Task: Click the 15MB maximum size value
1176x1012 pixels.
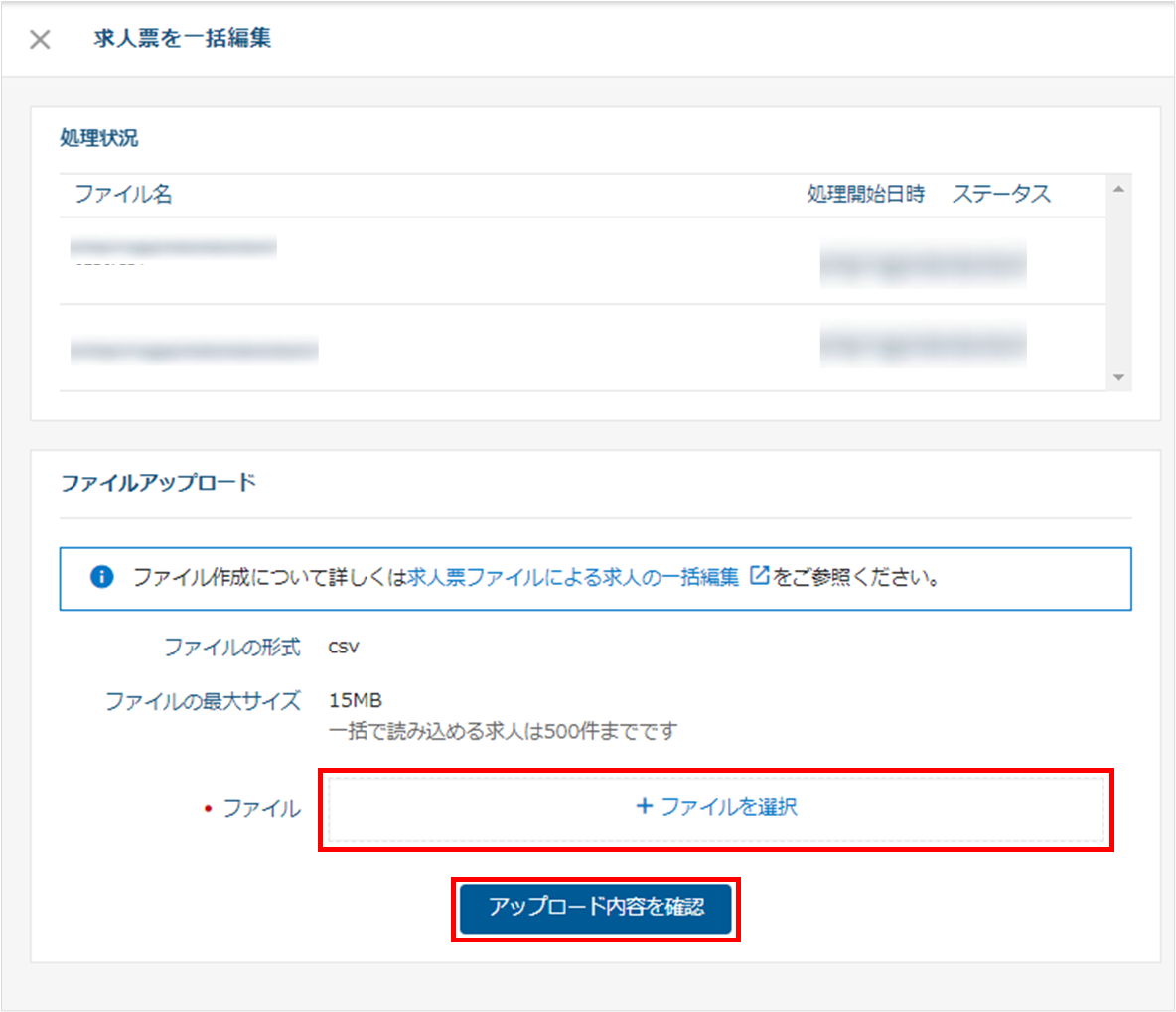Action: coord(356,701)
